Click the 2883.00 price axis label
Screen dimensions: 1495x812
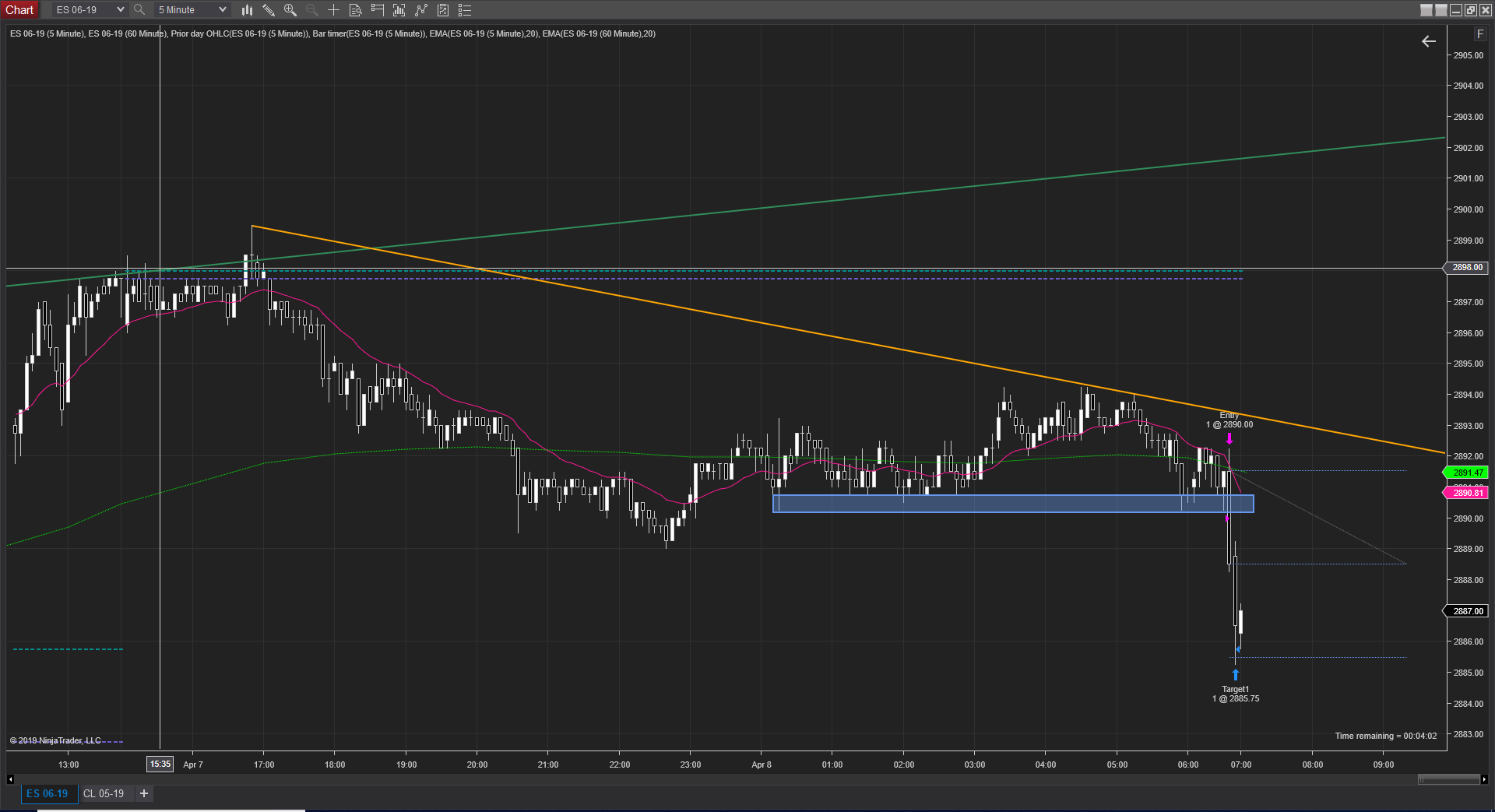pyautogui.click(x=1469, y=734)
